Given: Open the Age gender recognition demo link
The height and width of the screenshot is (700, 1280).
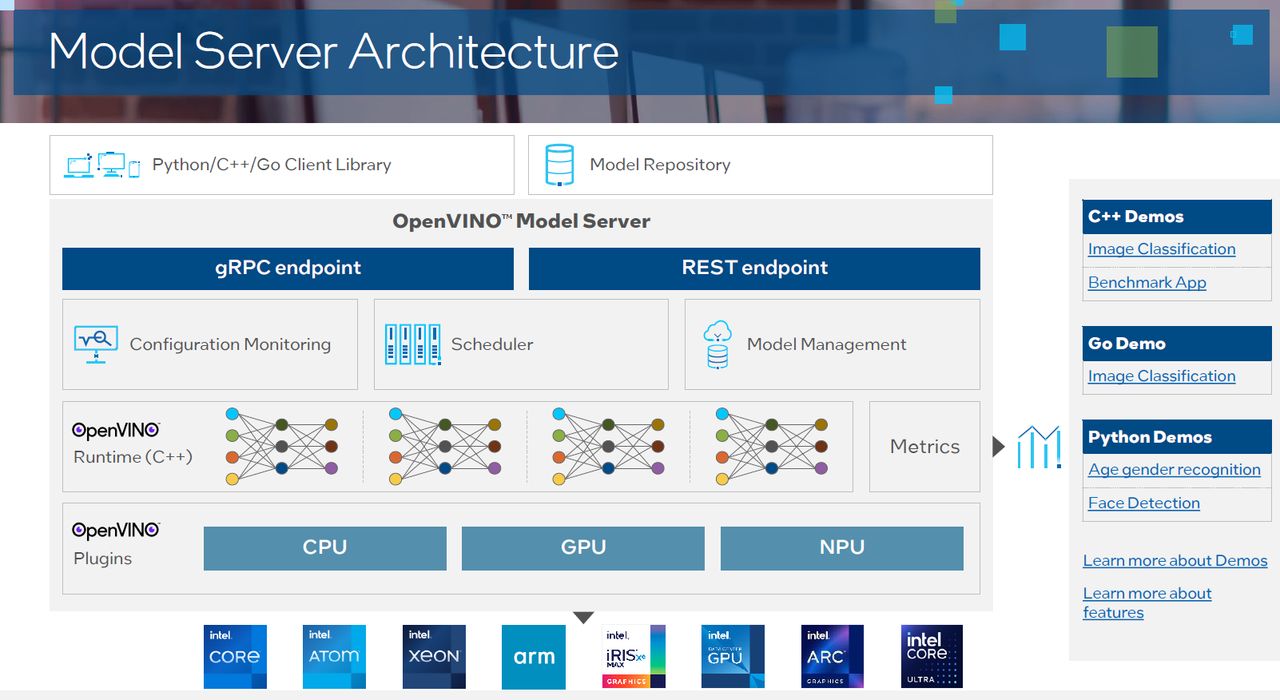Looking at the screenshot, I should tap(1174, 469).
